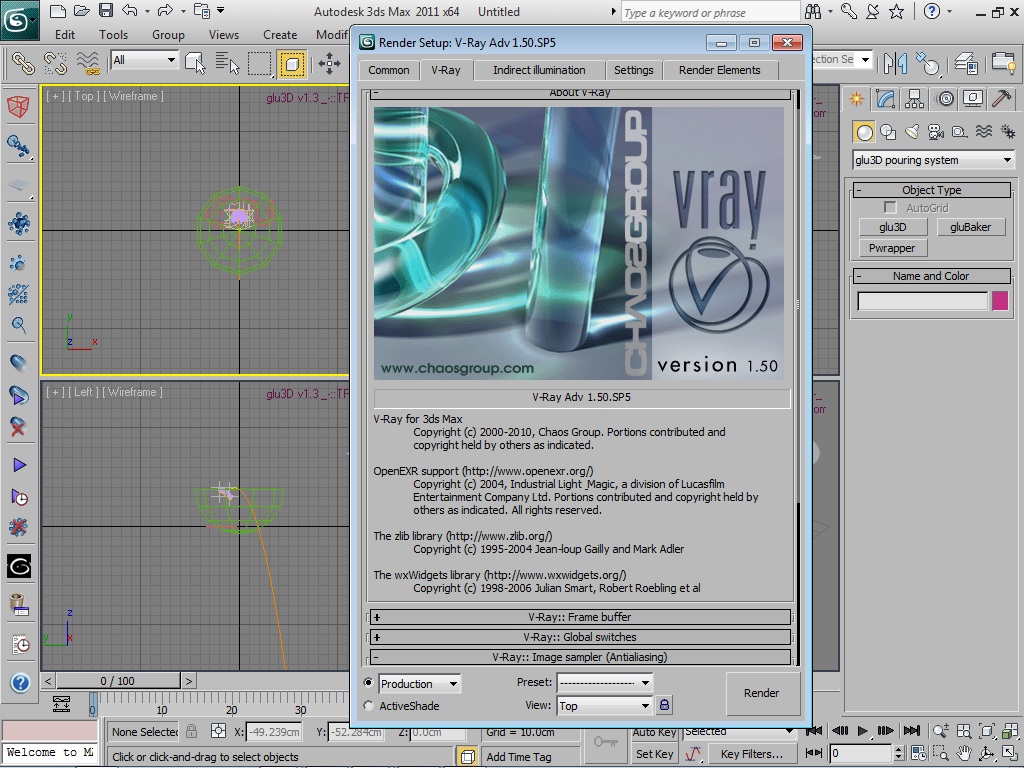Open the Edit menu
Screen dimensions: 1024x768
[x=65, y=35]
